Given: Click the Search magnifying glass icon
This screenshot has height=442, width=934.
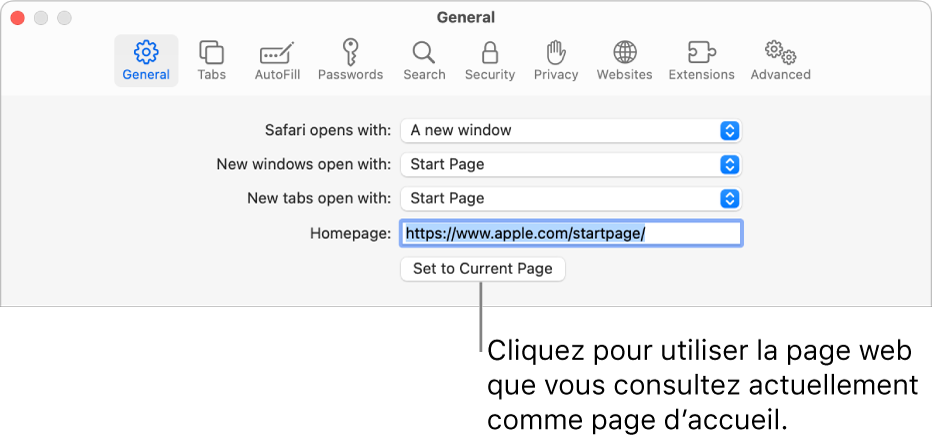Looking at the screenshot, I should [424, 52].
